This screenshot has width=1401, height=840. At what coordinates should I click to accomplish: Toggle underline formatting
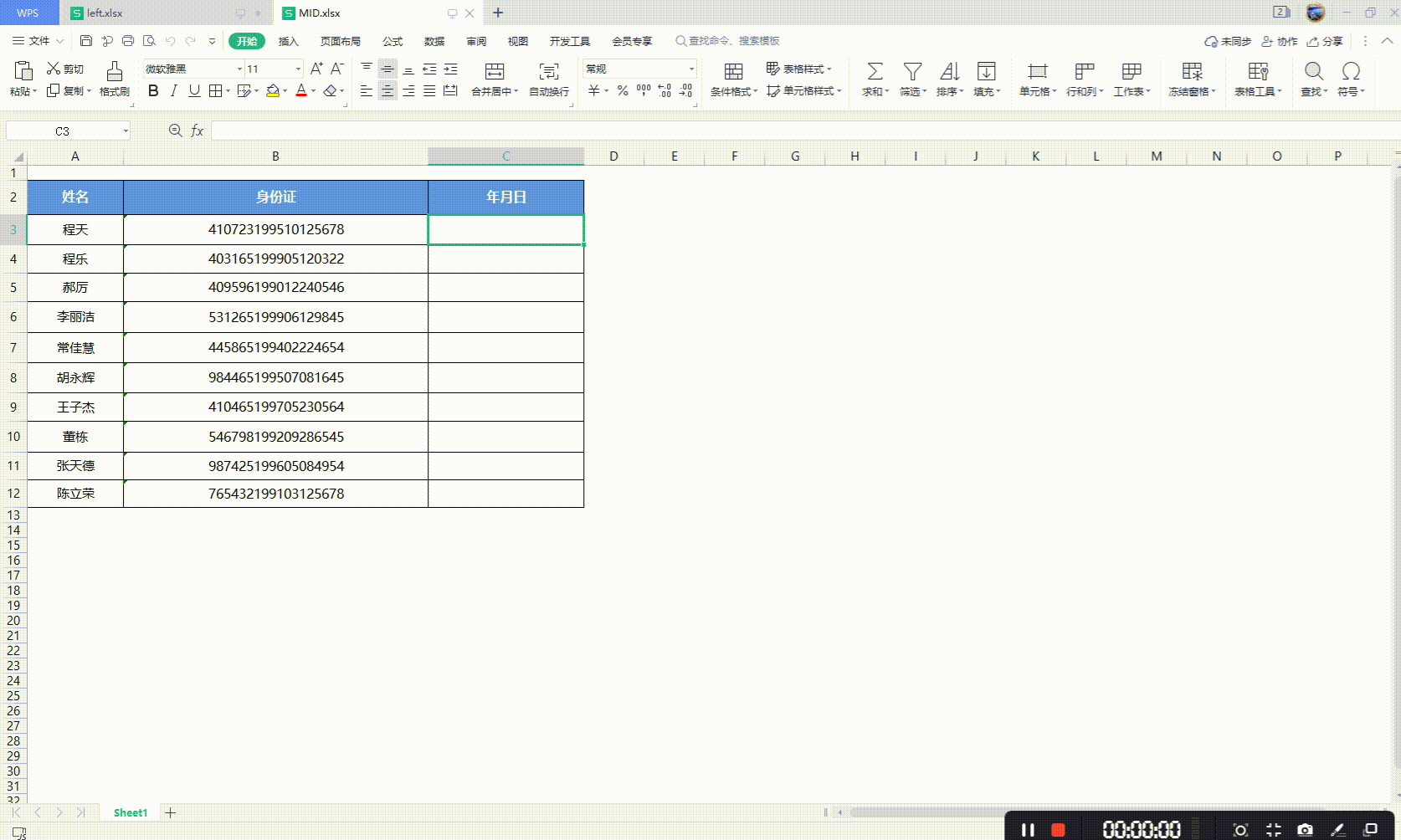click(x=194, y=91)
